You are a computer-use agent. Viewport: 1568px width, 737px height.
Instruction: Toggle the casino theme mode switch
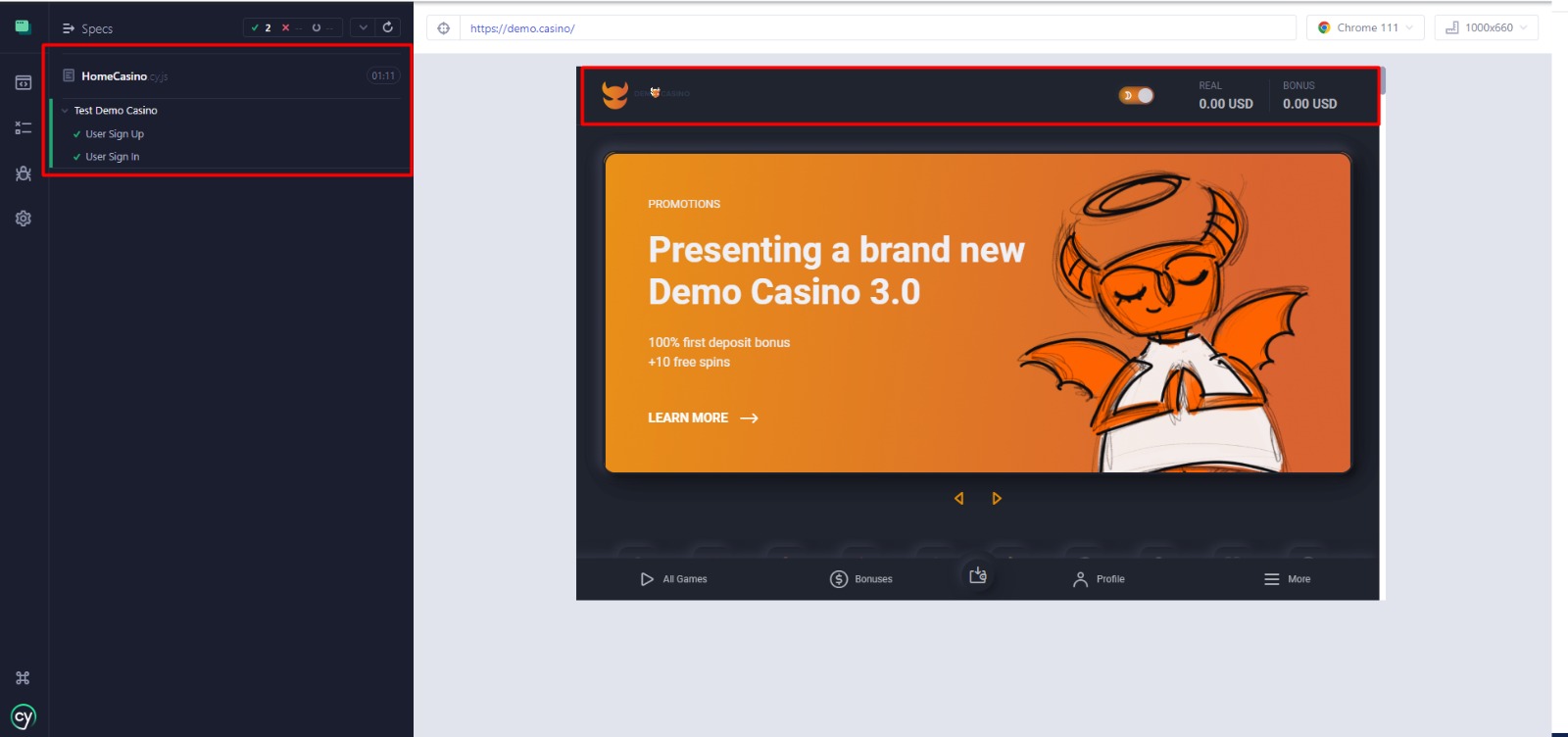pos(1137,95)
